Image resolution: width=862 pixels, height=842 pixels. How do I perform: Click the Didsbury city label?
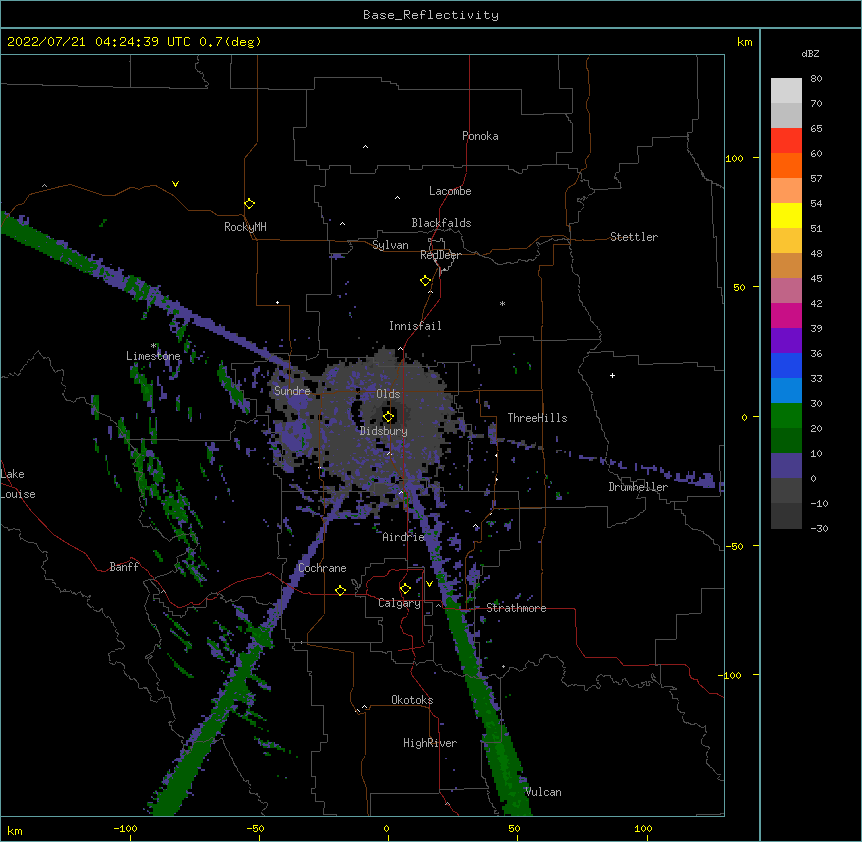click(384, 431)
